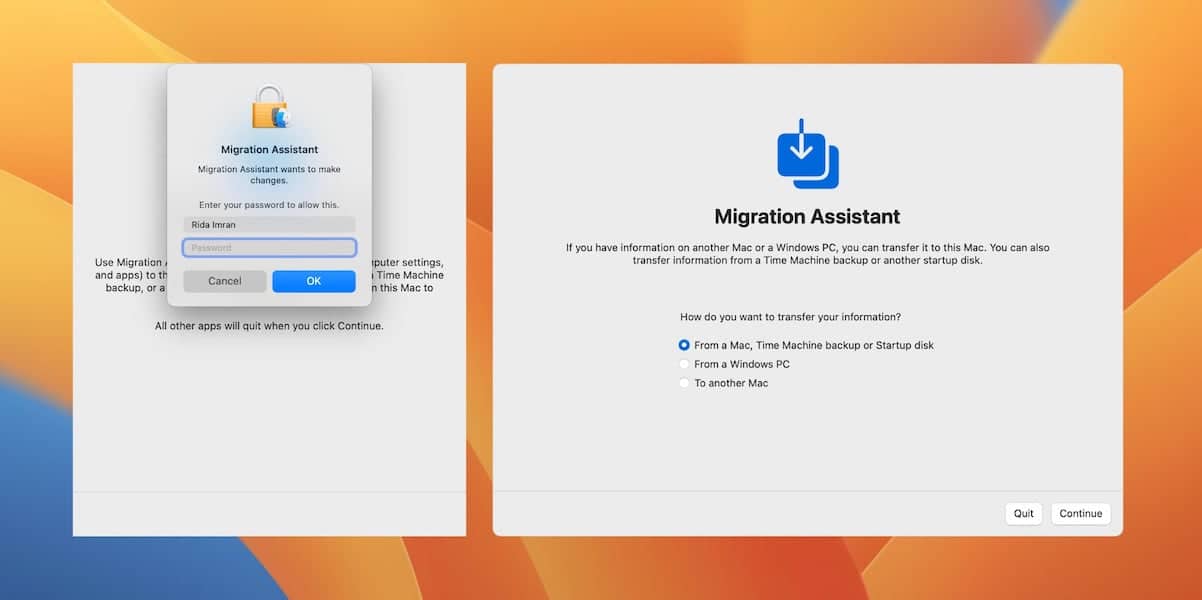
Task: Confirm the password dialog with OK
Action: (314, 281)
